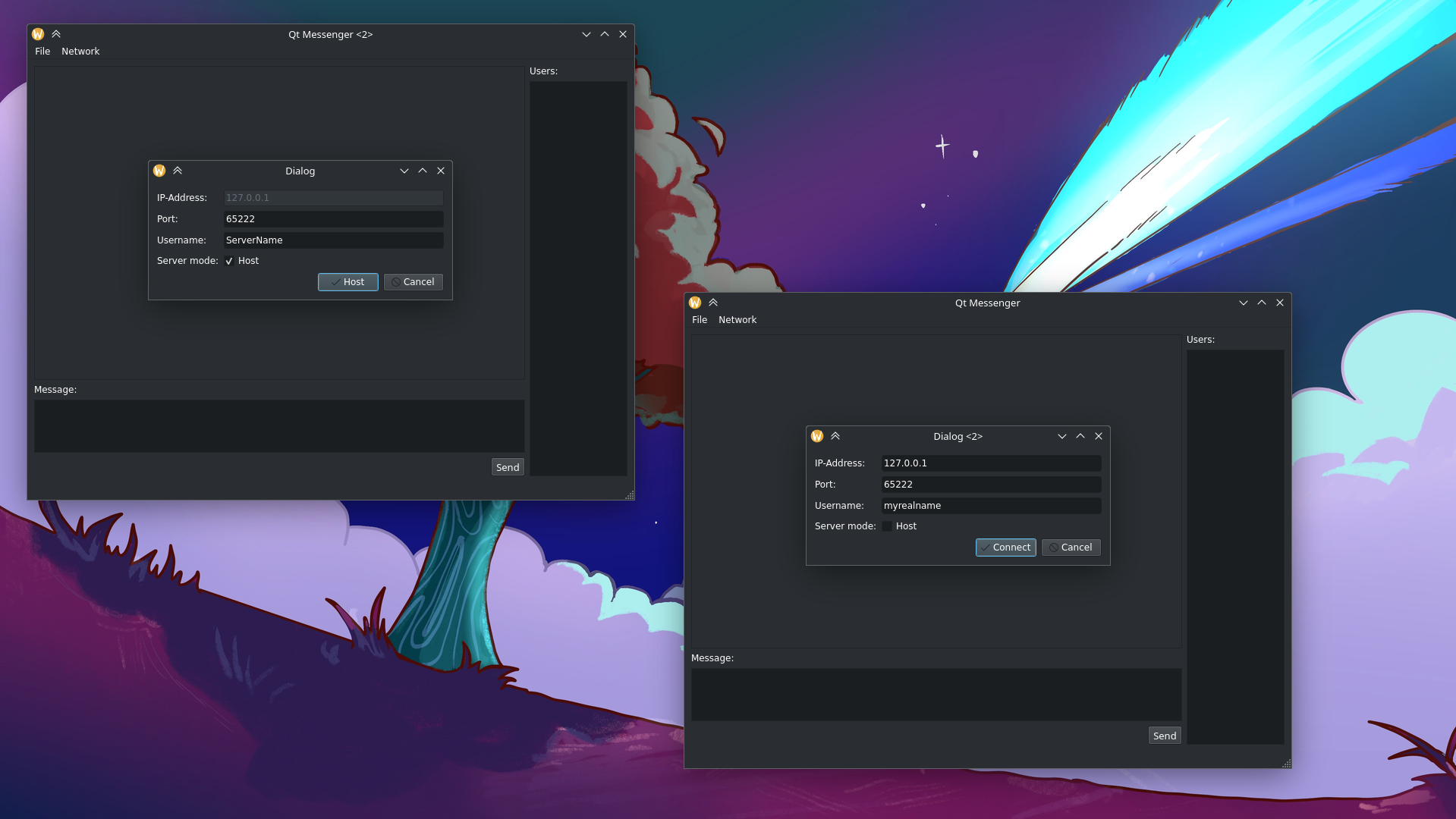The image size is (1456, 819).
Task: Click Send in Qt Messenger <2> window
Action: [x=508, y=467]
